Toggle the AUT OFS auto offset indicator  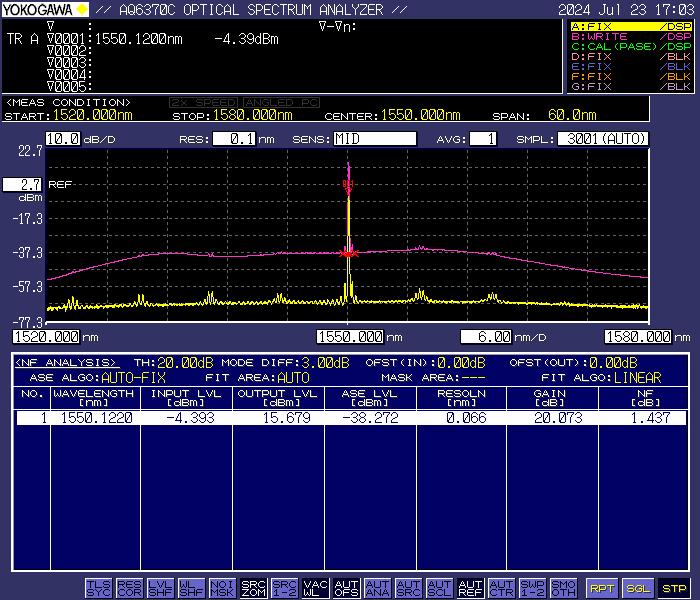(346, 588)
